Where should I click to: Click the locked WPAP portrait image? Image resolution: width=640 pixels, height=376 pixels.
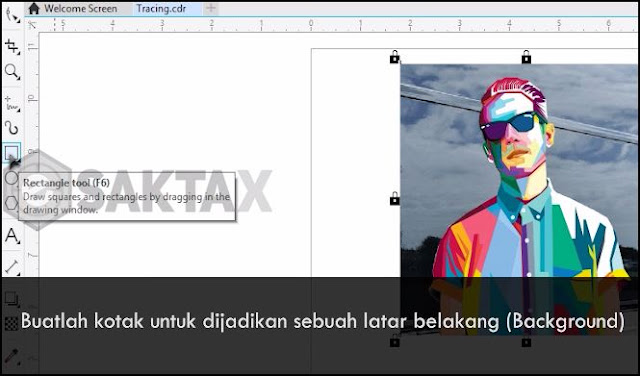click(x=519, y=200)
